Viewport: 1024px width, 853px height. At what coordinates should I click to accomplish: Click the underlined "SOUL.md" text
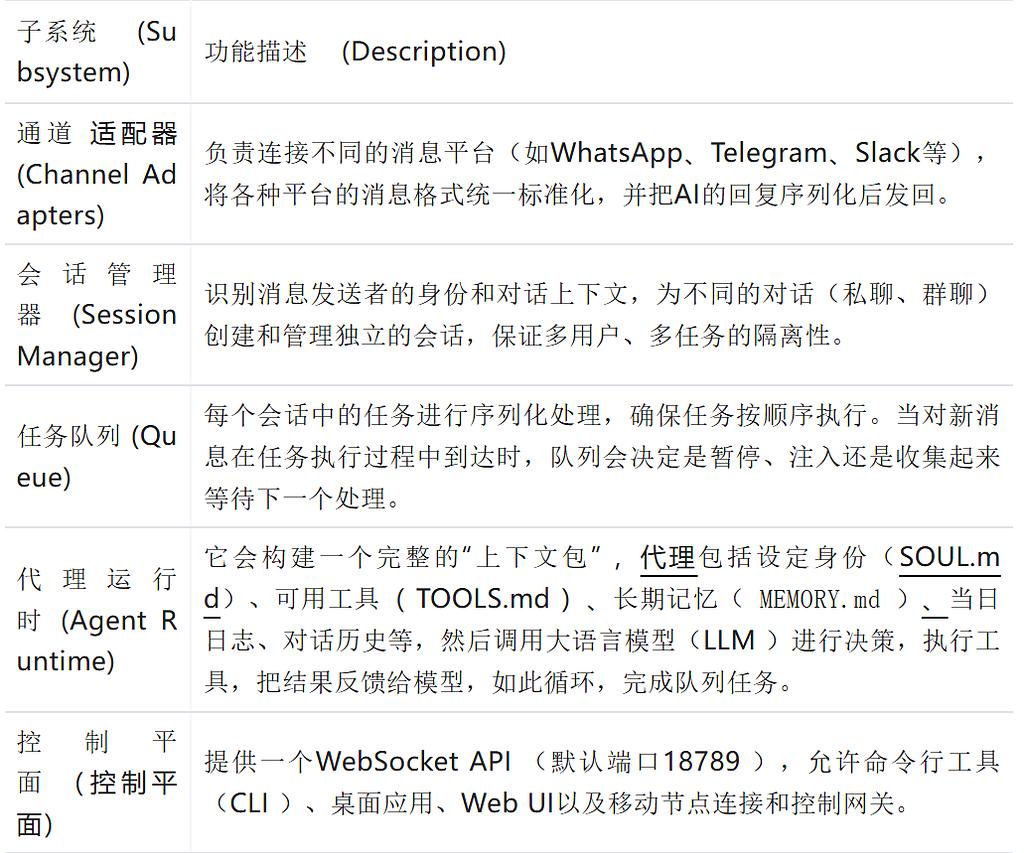tap(949, 558)
